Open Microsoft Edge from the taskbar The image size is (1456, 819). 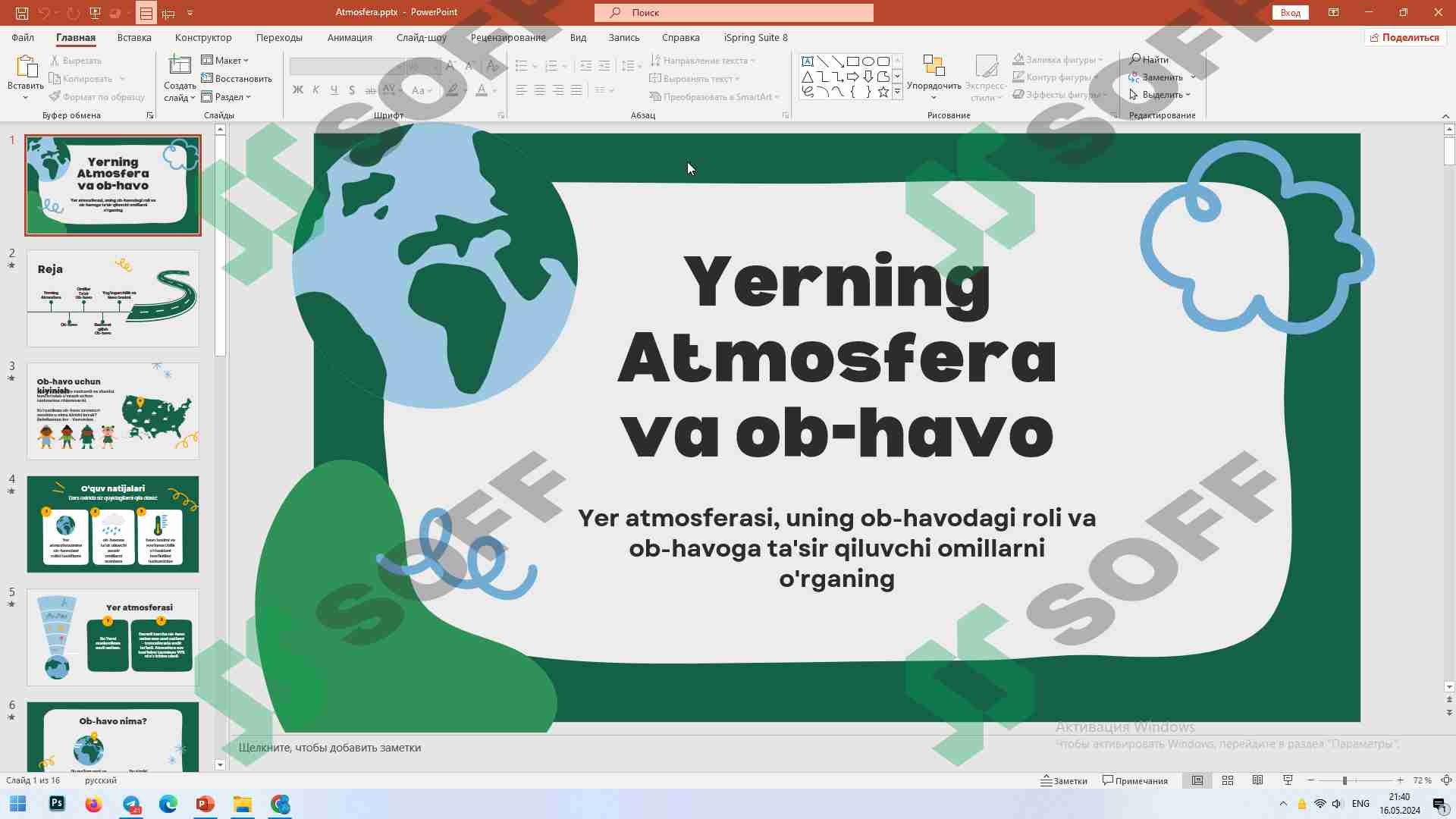(x=168, y=804)
